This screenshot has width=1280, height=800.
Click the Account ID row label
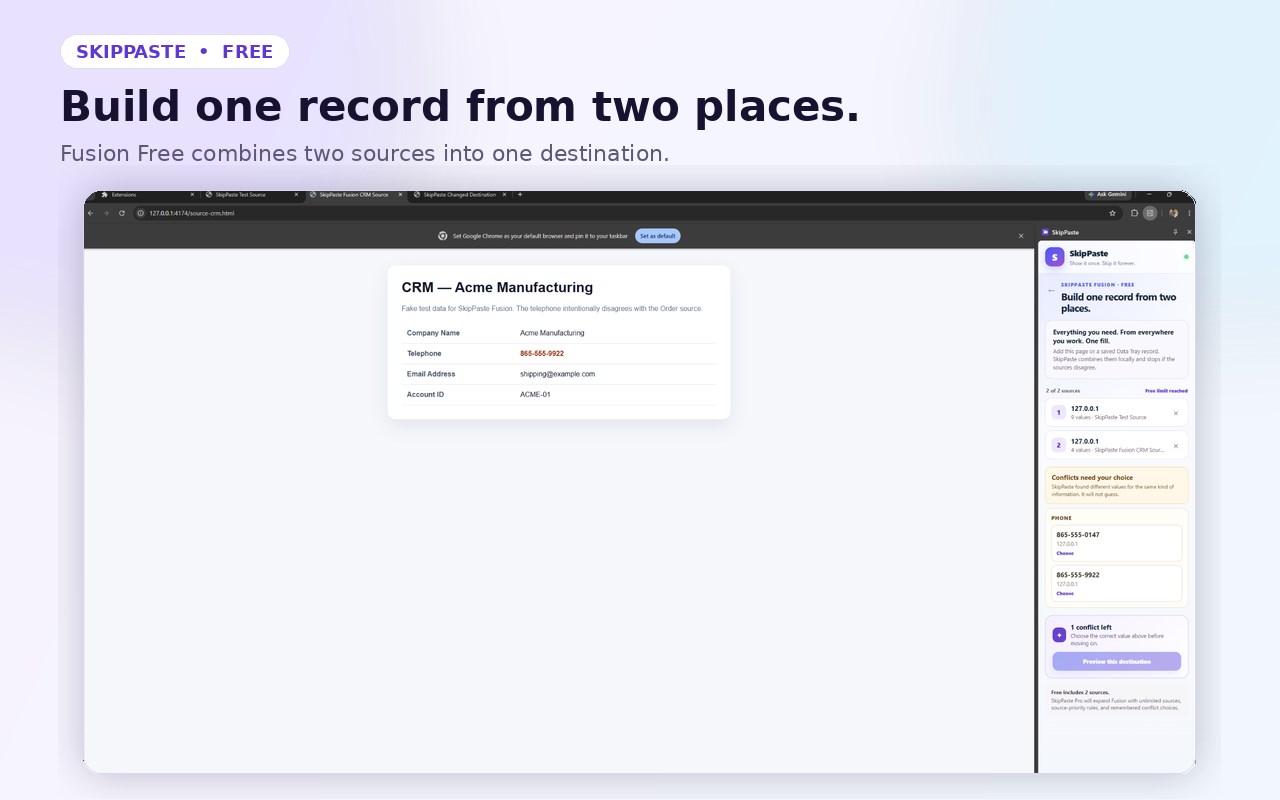(x=425, y=394)
